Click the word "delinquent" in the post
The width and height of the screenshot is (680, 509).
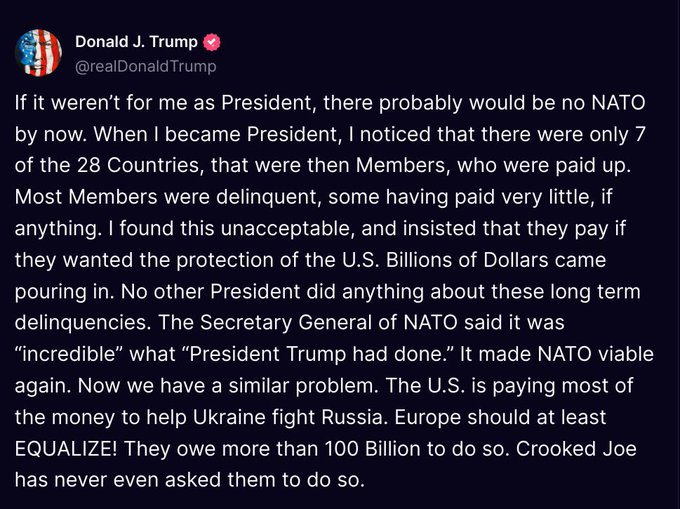click(x=268, y=197)
